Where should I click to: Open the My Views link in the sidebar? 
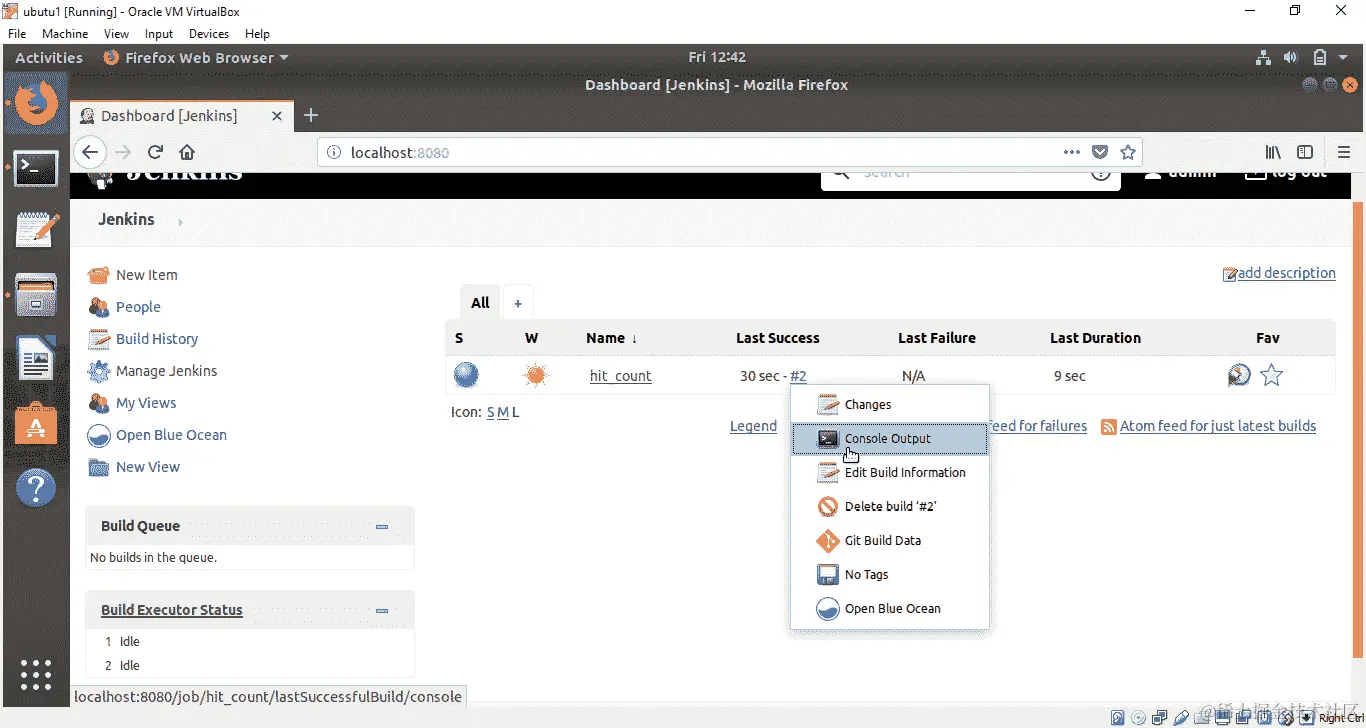point(146,403)
